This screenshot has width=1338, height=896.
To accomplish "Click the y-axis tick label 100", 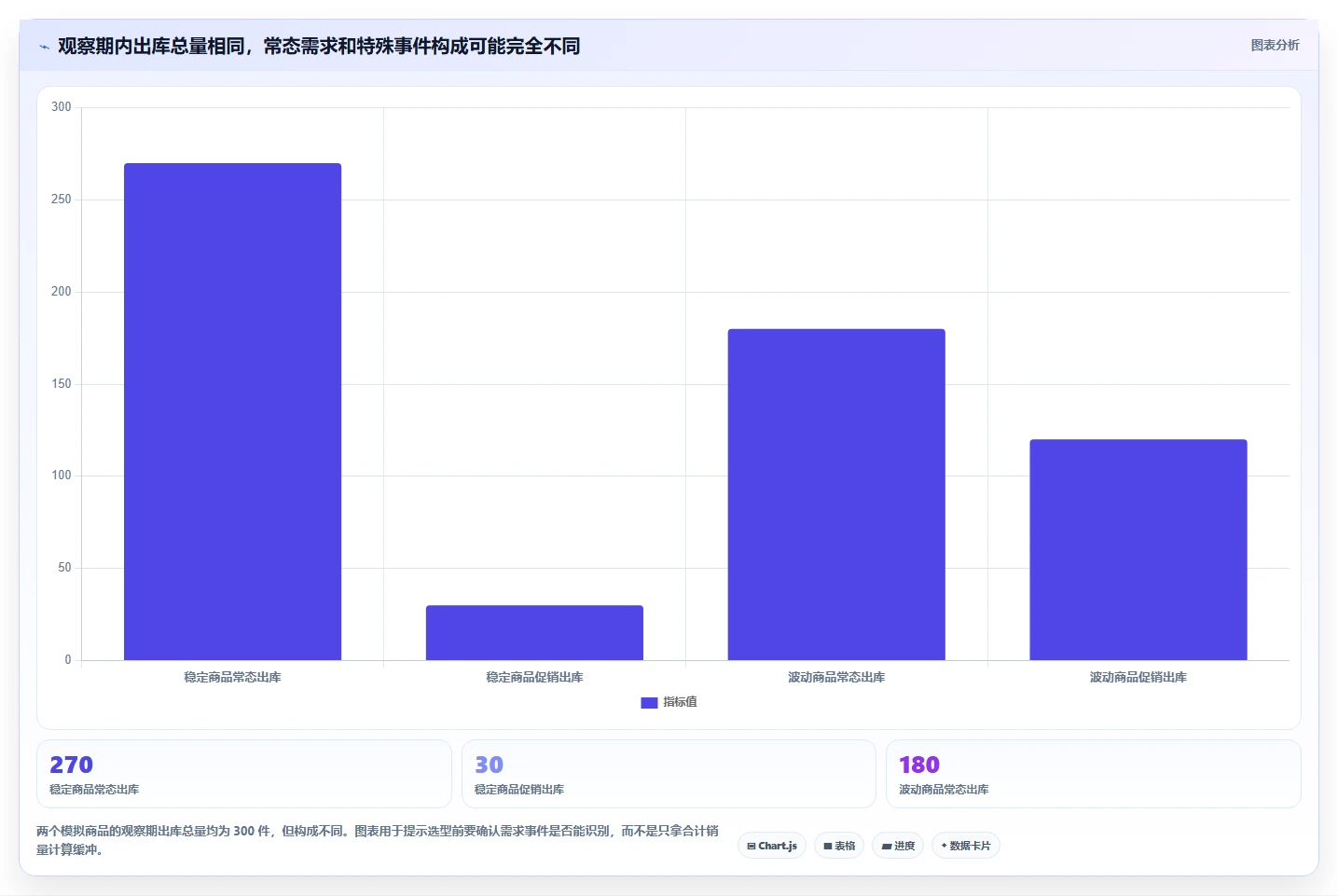I will [62, 476].
